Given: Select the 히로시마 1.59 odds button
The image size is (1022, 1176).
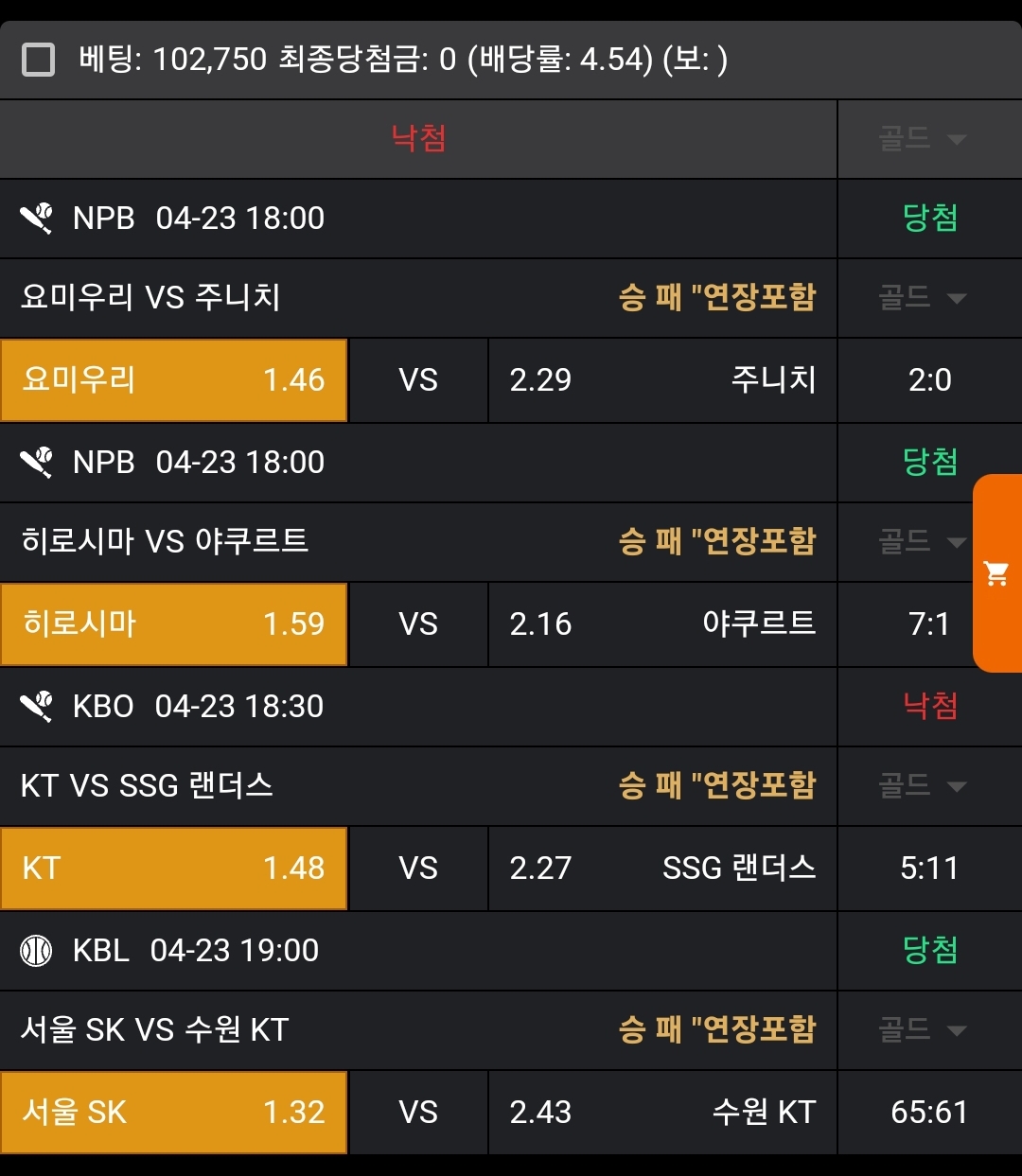Looking at the screenshot, I should click(x=174, y=624).
